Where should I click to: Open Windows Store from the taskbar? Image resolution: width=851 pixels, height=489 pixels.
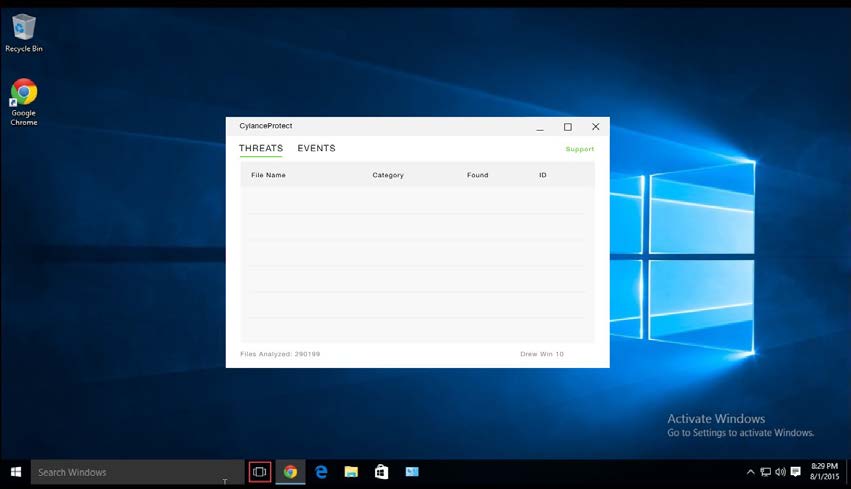click(382, 472)
